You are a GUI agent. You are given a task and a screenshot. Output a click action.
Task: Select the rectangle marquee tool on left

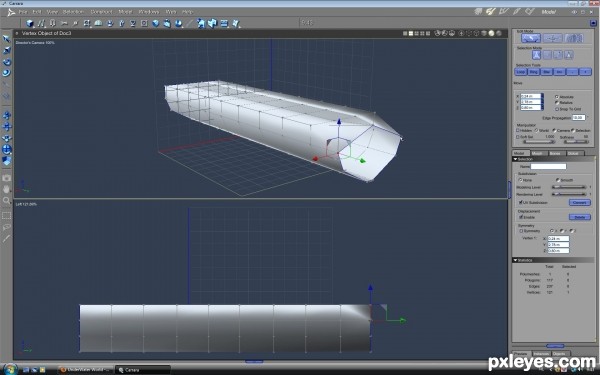click(7, 216)
